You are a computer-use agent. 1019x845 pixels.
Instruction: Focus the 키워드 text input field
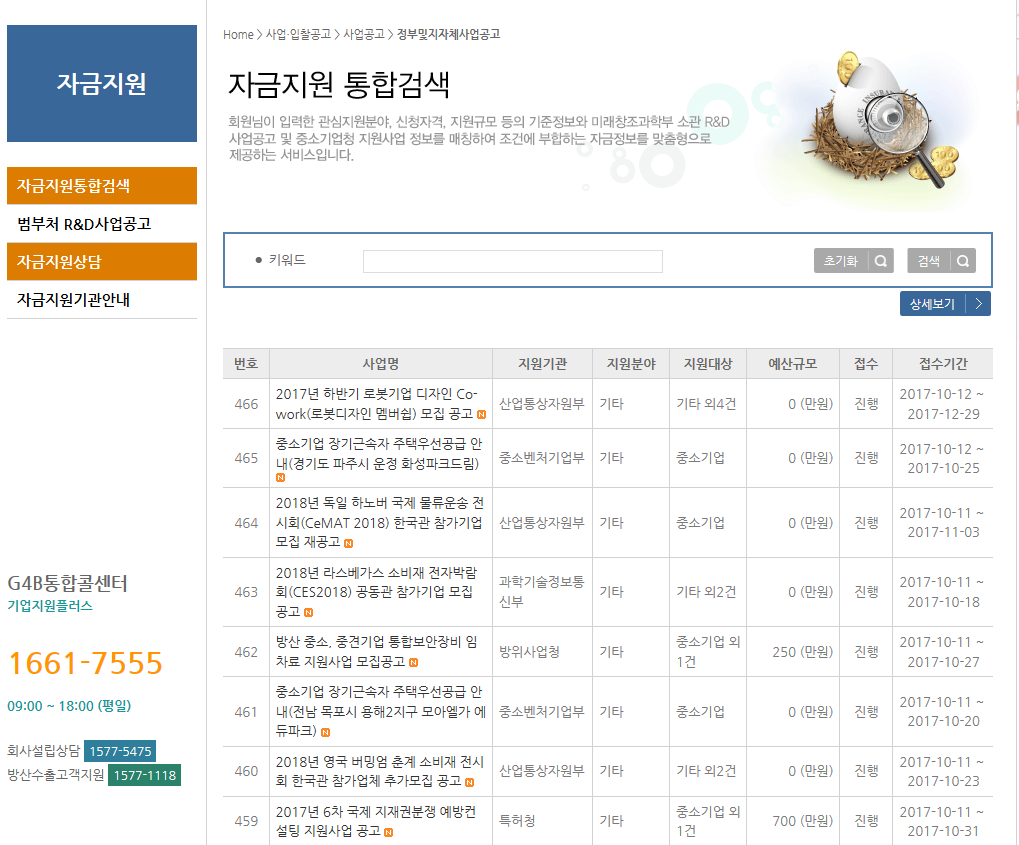[x=512, y=262]
